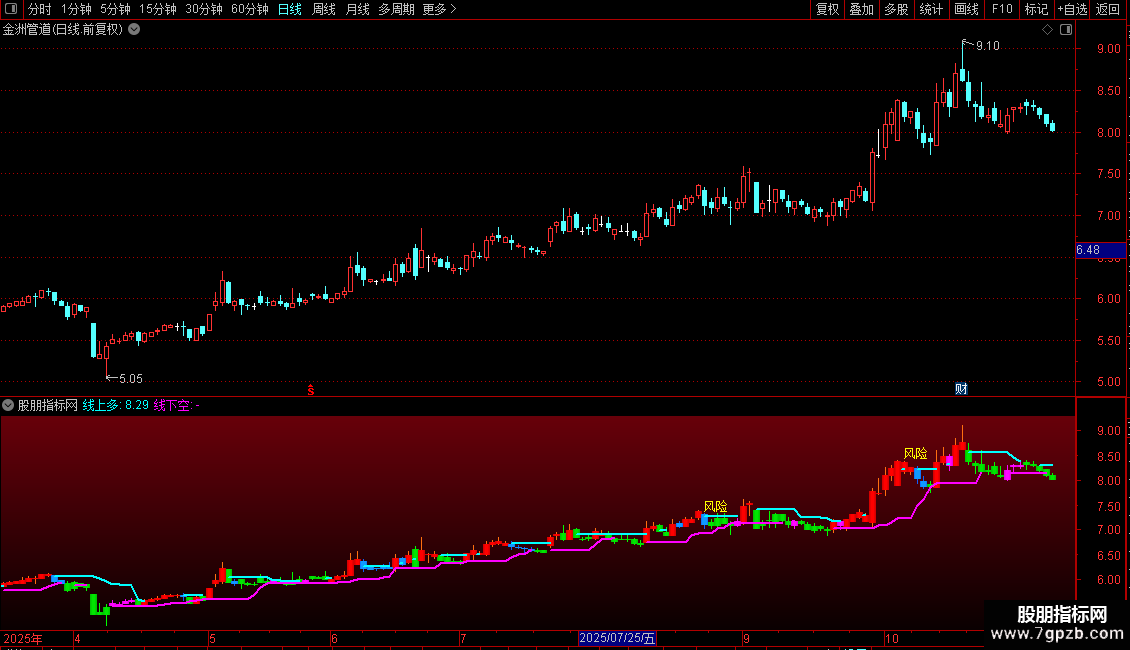Click the month 9 label on time axis

[x=746, y=638]
